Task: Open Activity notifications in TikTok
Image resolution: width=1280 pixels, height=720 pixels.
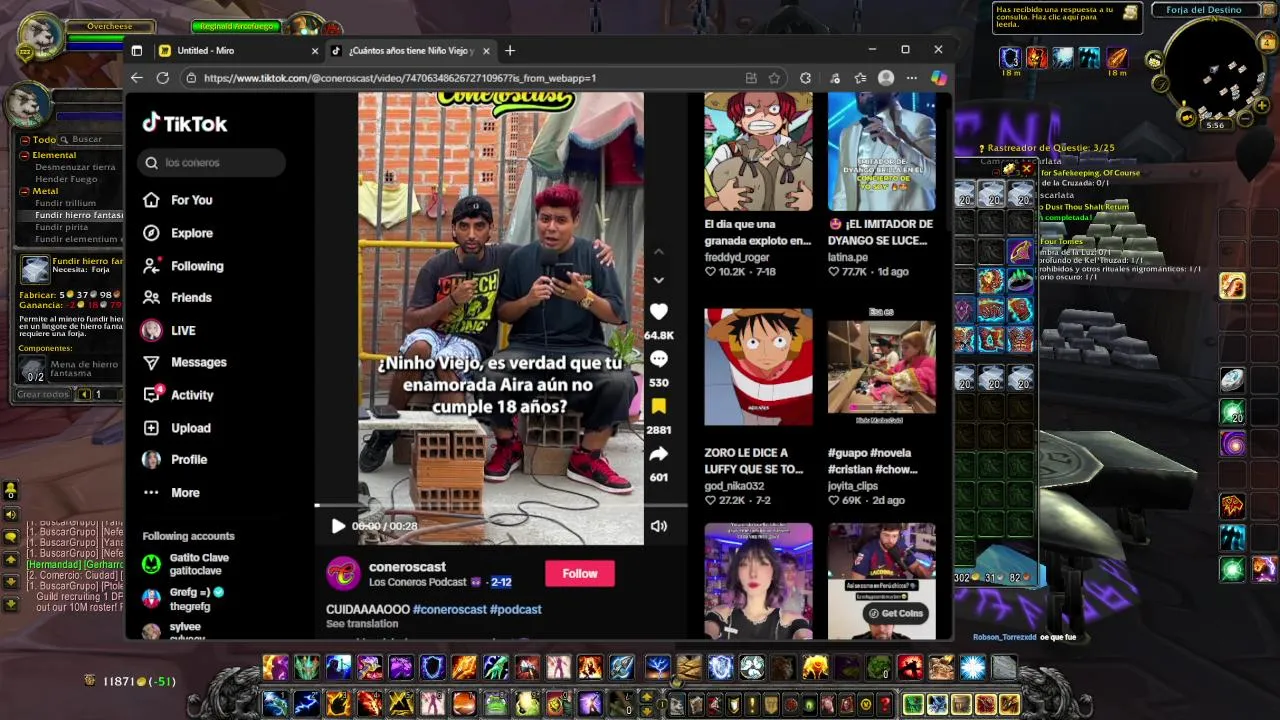Action: (x=178, y=395)
